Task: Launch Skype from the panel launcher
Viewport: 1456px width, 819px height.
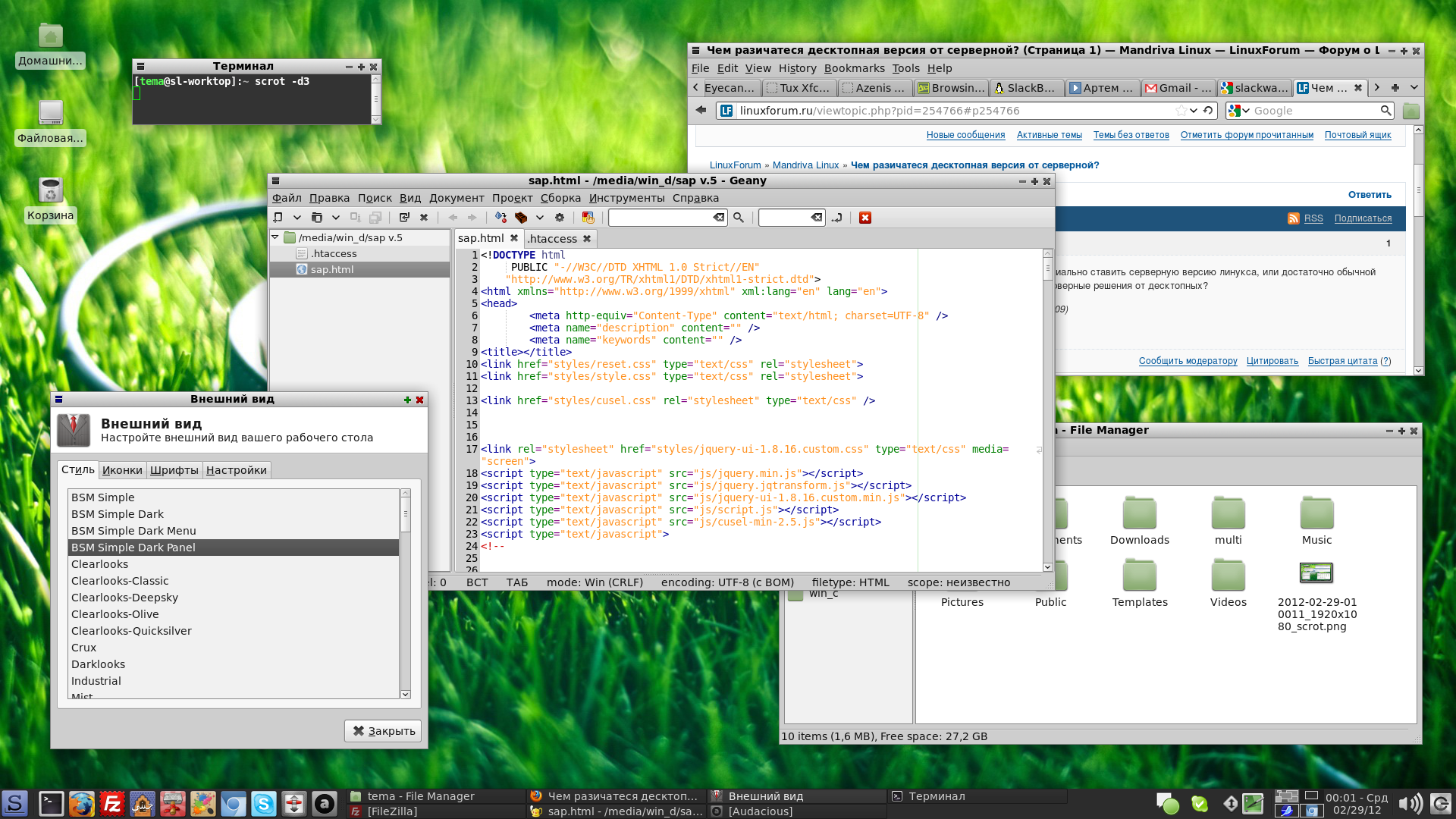Action: [x=264, y=804]
